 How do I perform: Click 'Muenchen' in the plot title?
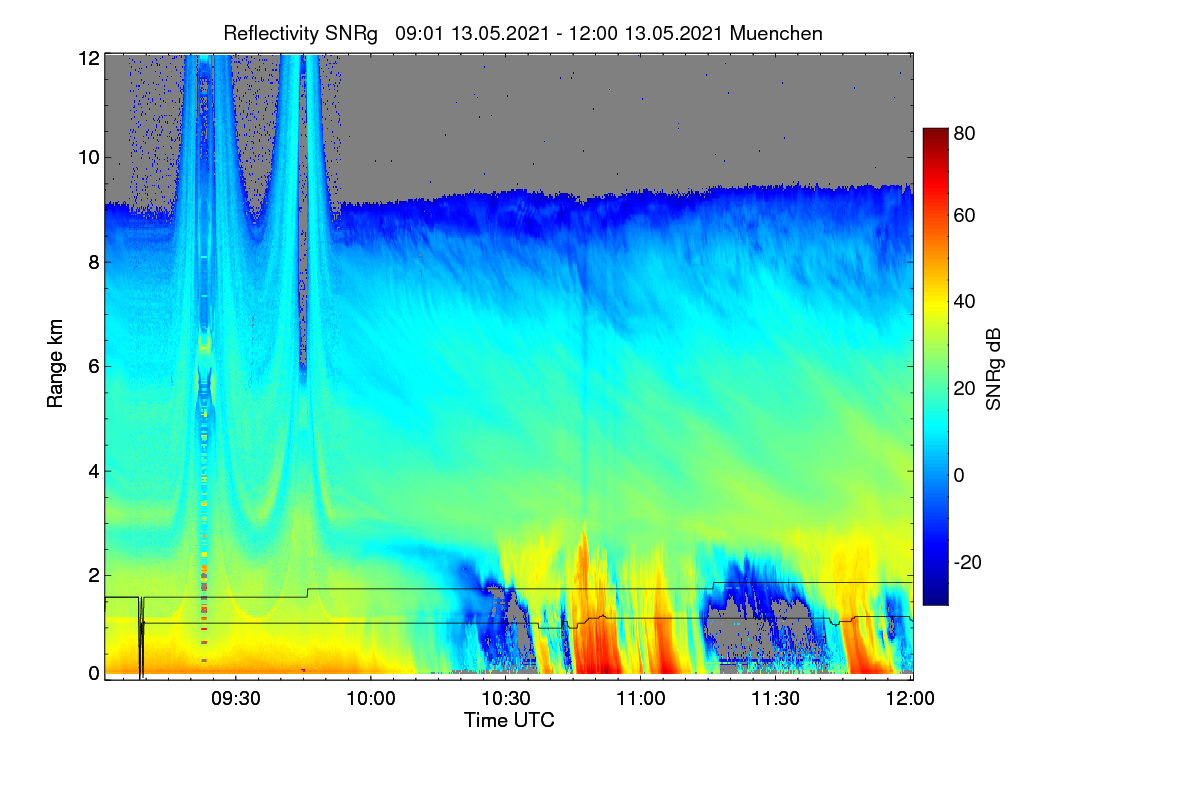pos(776,33)
